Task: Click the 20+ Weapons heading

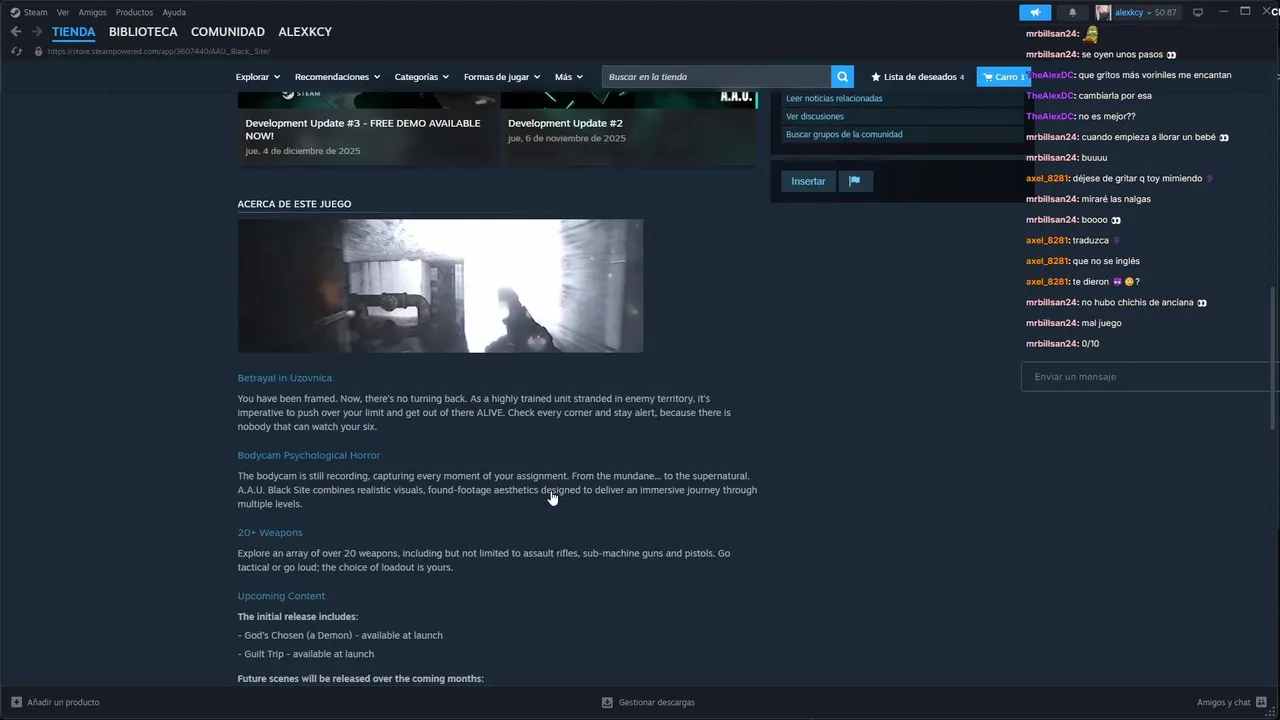Action: pos(270,533)
